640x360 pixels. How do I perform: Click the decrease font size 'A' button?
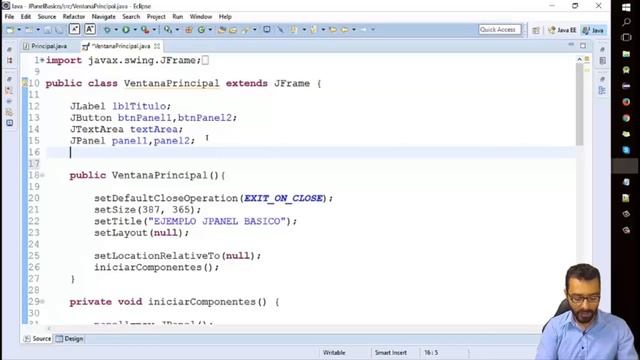click(74, 29)
